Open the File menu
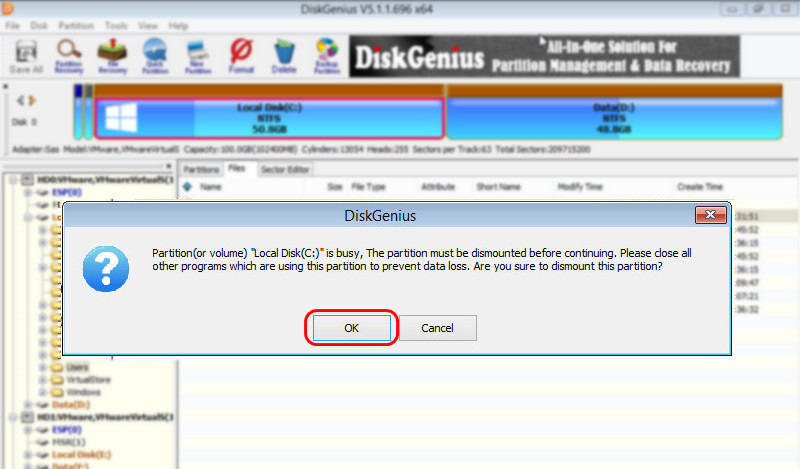 click(x=12, y=26)
